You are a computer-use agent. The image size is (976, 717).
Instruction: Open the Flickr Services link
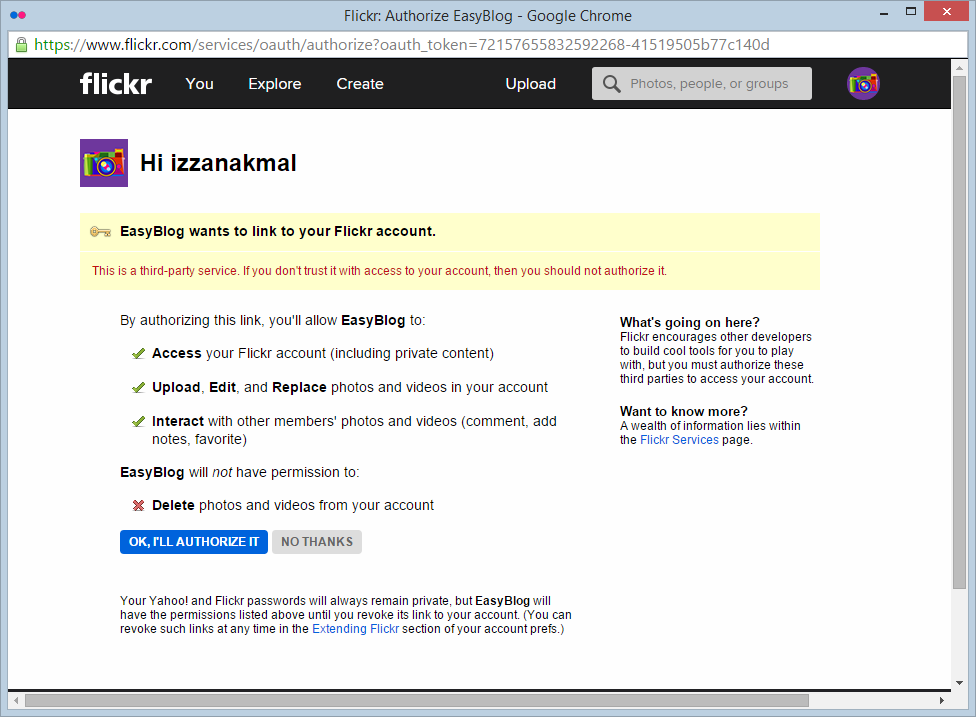point(679,440)
